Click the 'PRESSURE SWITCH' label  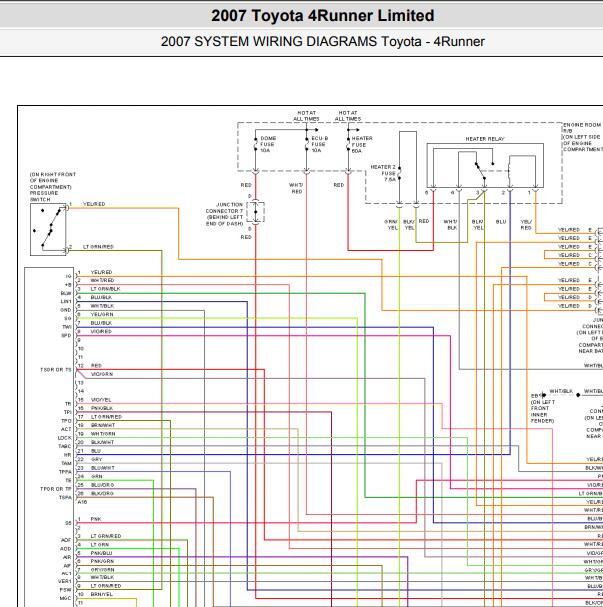click(44, 196)
